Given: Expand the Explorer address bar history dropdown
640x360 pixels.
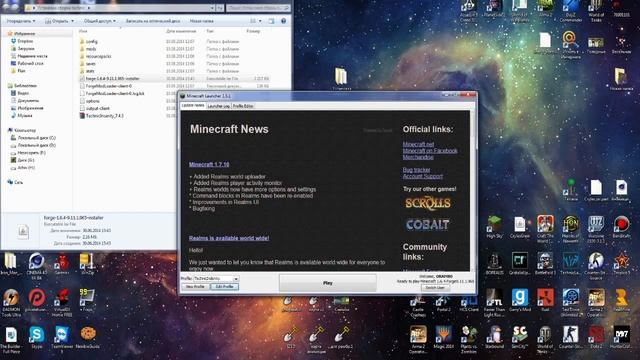Looking at the screenshot, I should (212, 7).
